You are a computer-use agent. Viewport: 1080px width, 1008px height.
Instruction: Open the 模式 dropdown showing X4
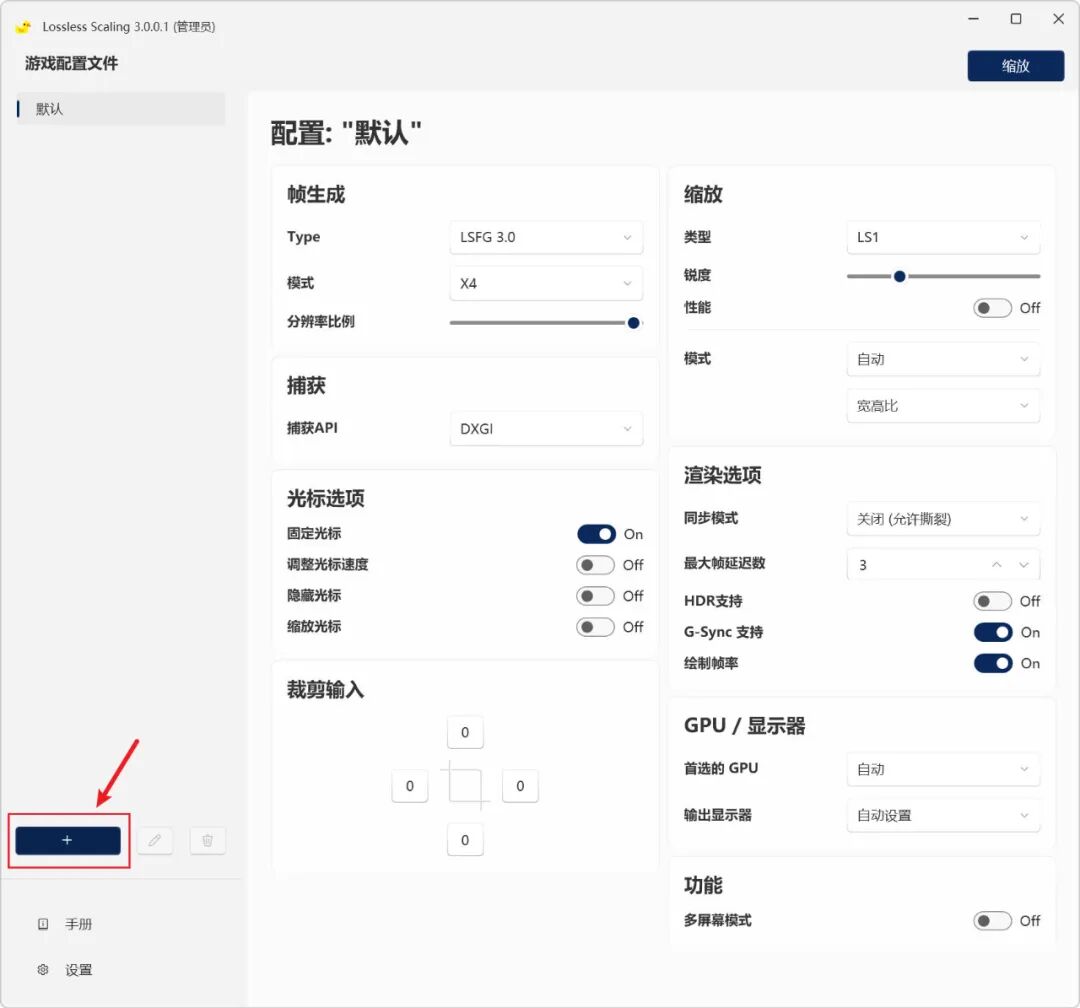[x=545, y=283]
